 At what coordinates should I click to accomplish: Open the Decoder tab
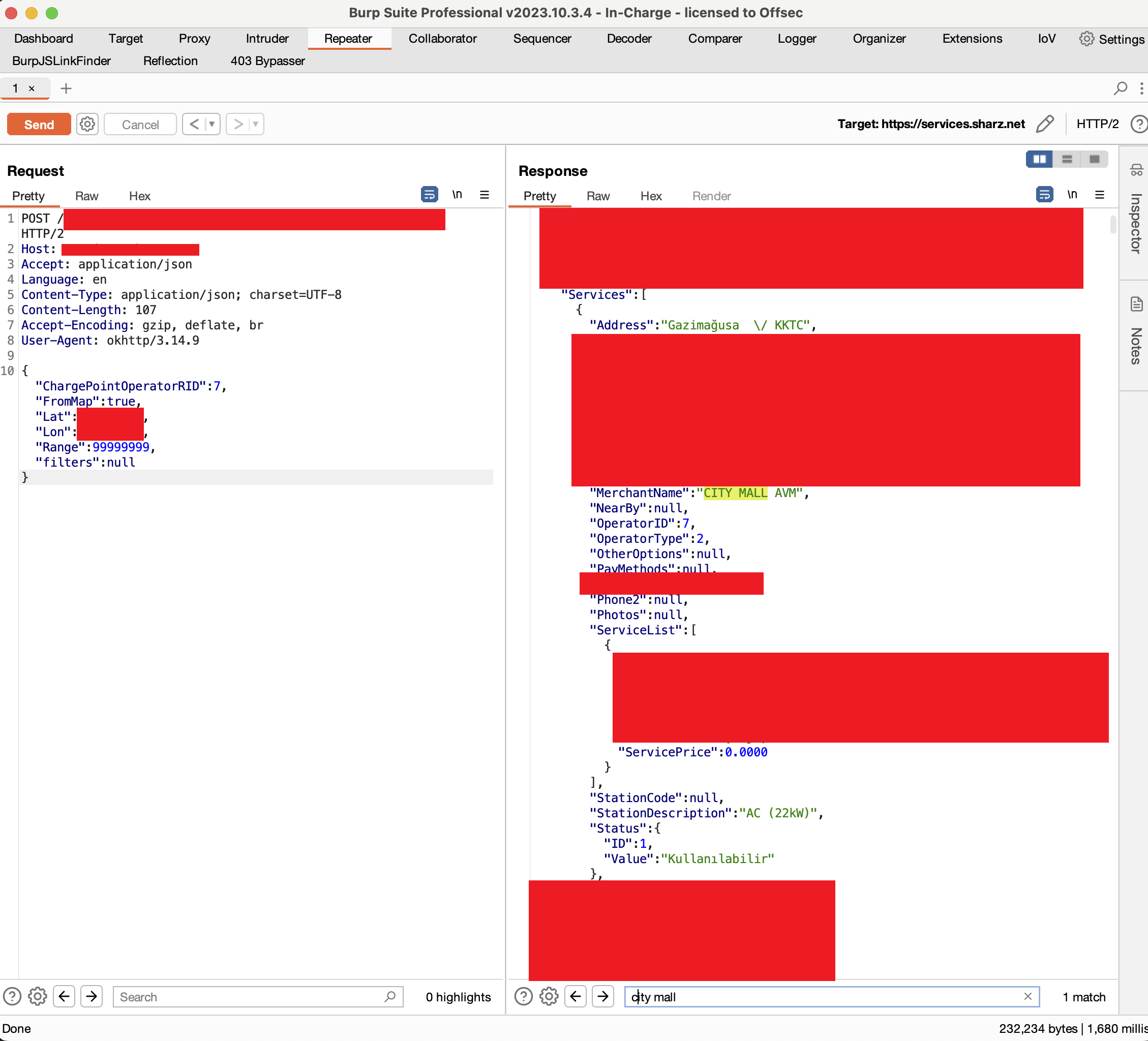click(x=629, y=38)
